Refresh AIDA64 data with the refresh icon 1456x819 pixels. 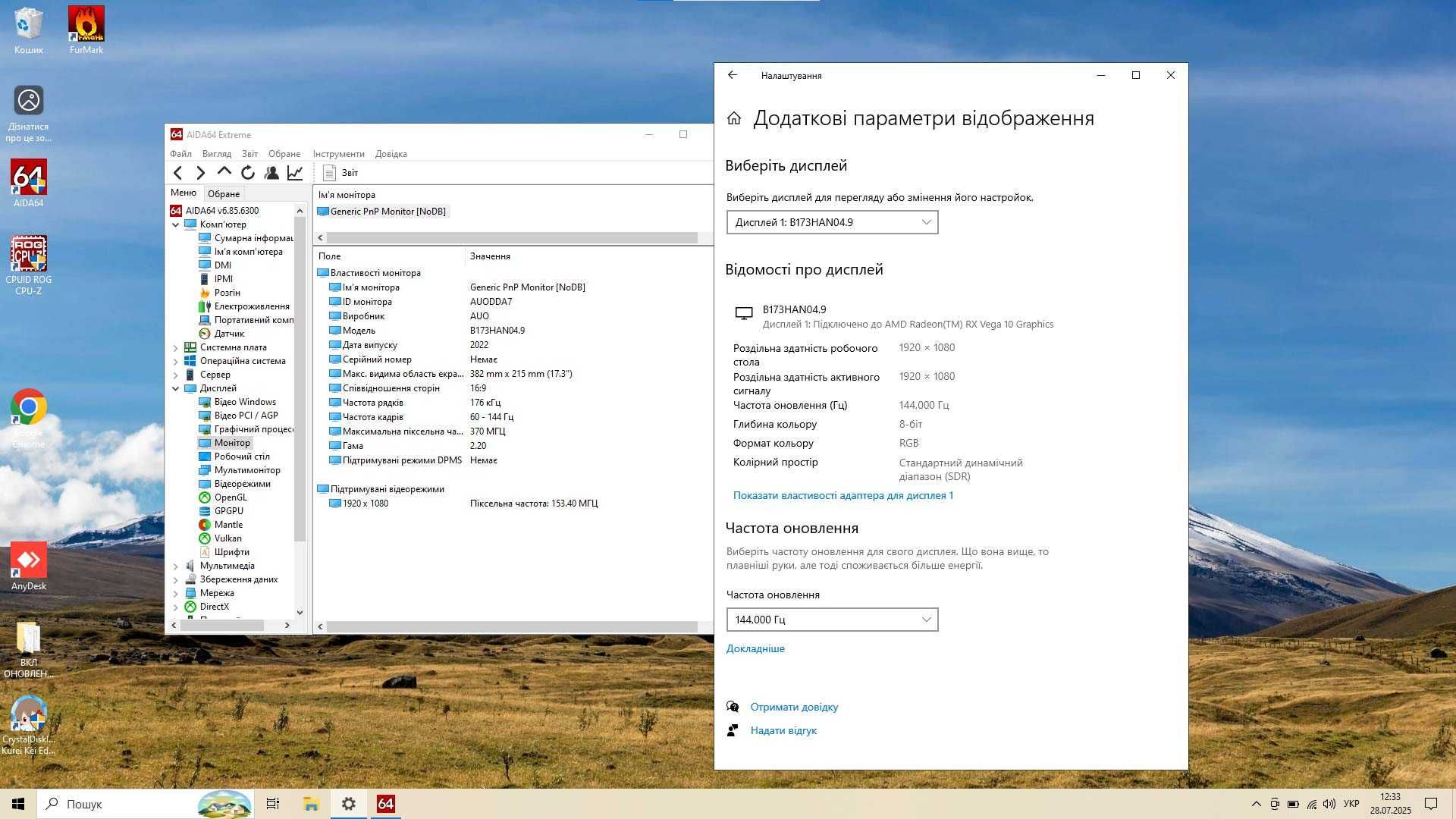(248, 173)
